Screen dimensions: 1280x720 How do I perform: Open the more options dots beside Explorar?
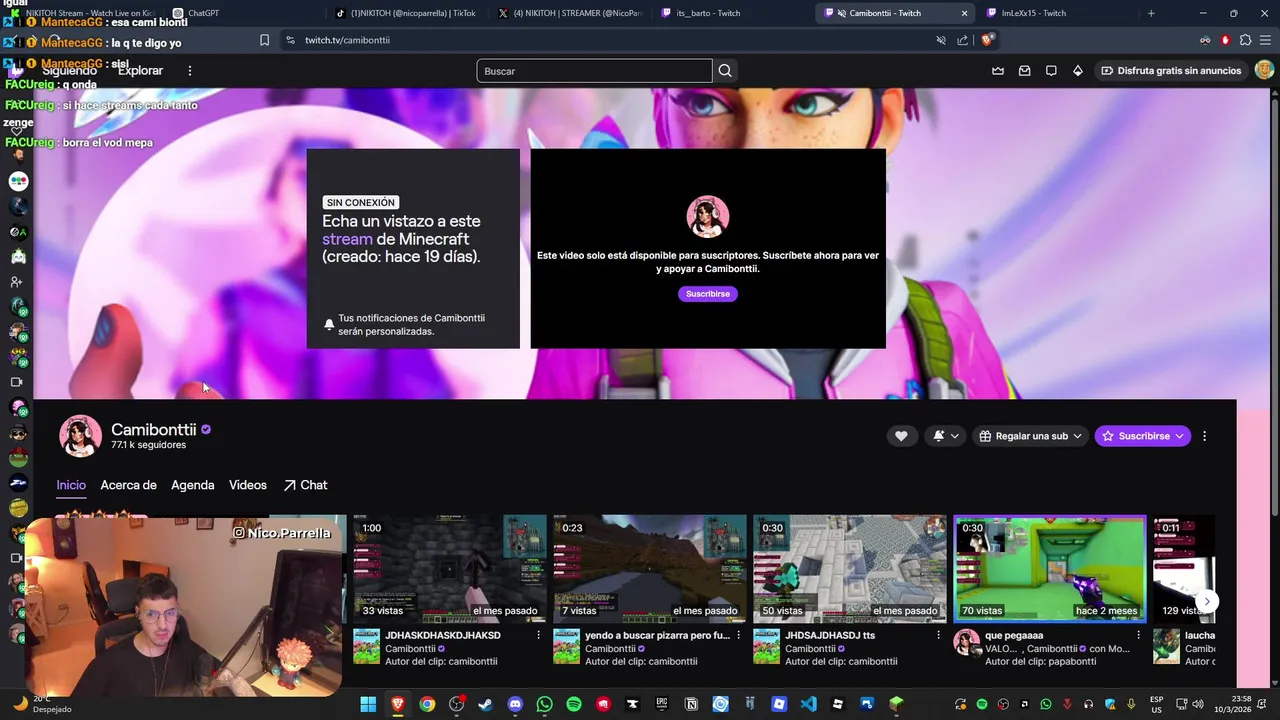point(189,71)
